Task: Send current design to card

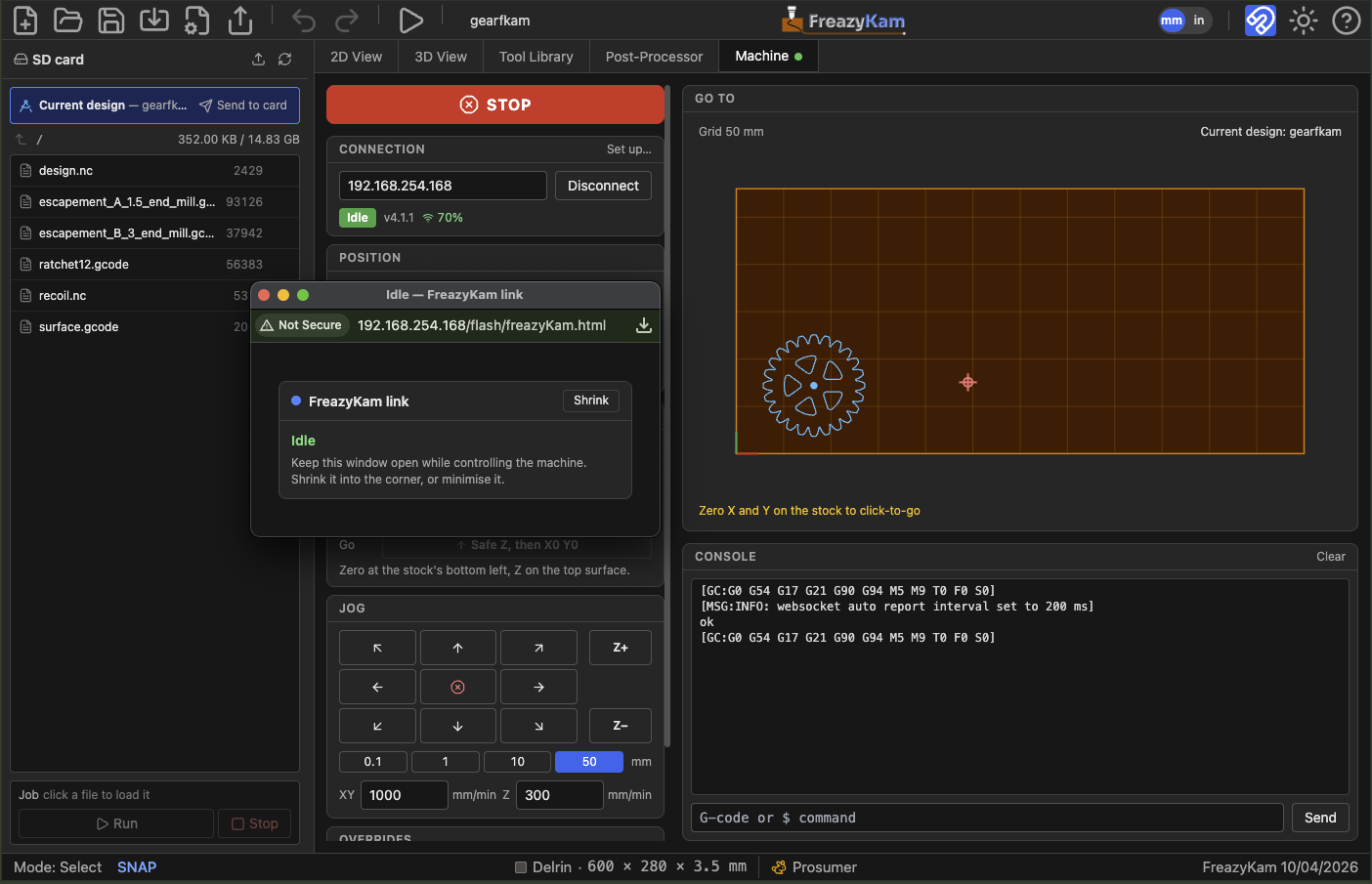Action: pos(243,105)
